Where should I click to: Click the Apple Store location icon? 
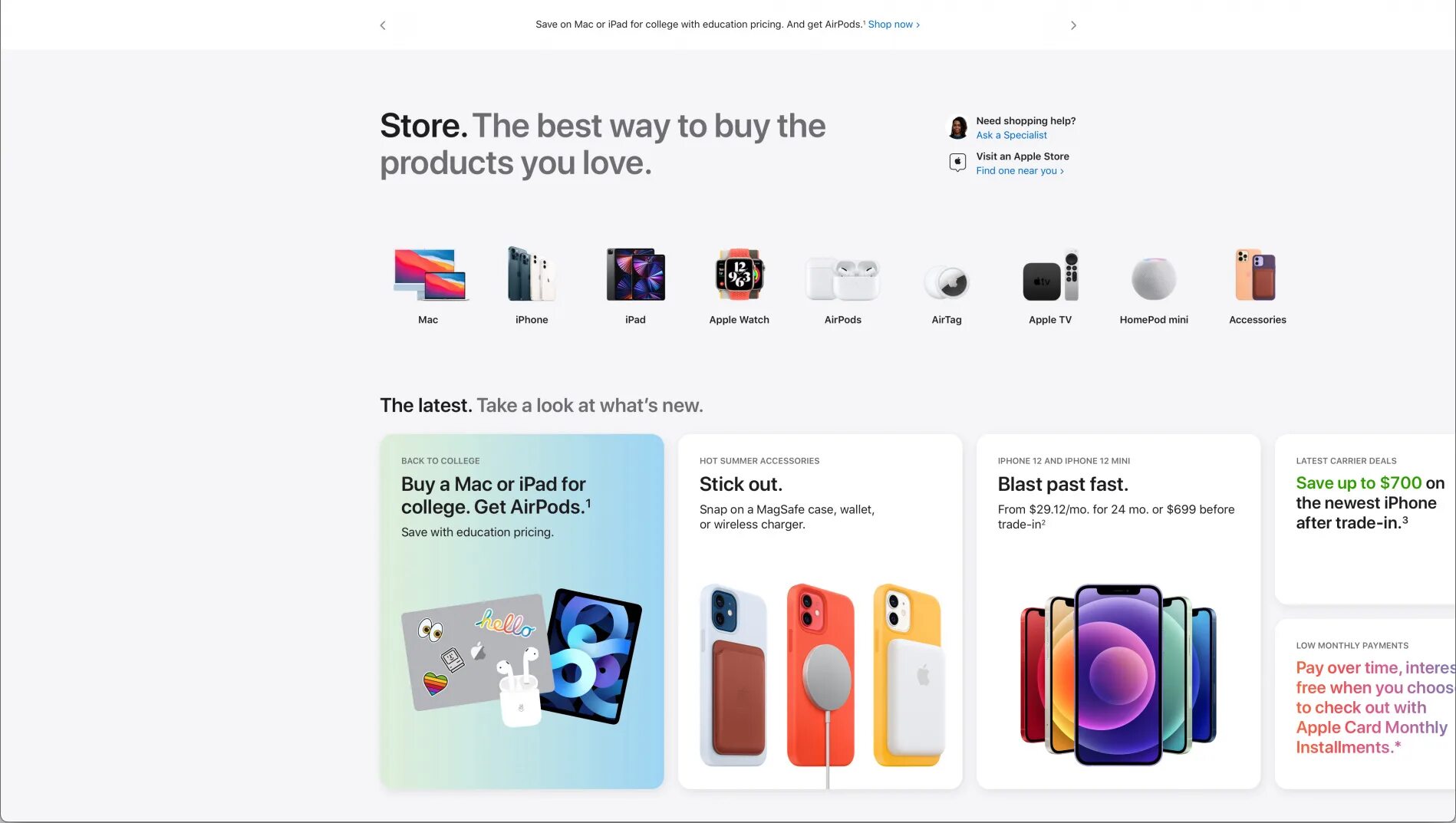pos(957,163)
